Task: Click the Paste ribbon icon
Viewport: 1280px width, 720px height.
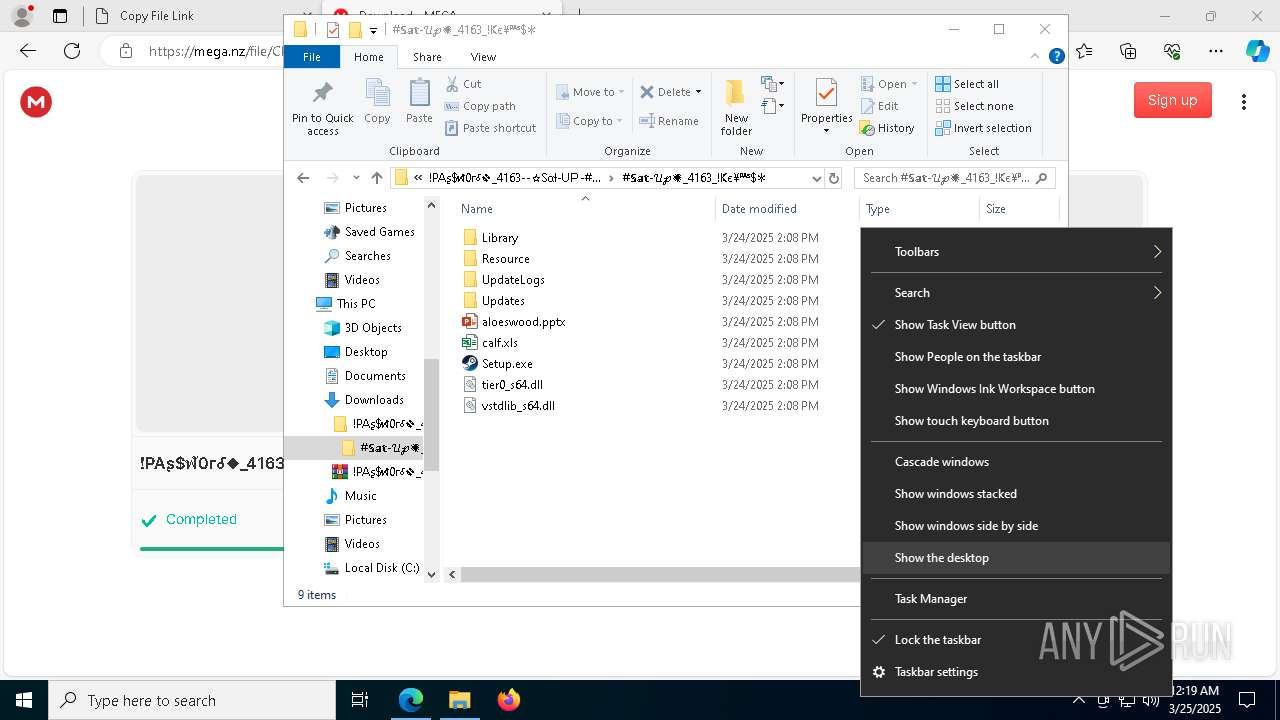Action: [419, 102]
